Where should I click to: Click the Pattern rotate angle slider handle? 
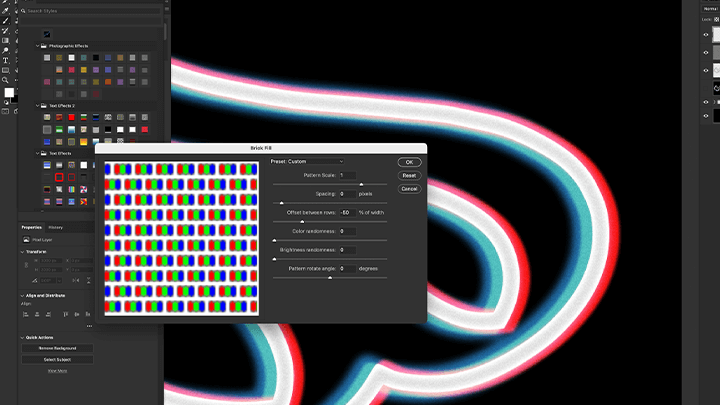pyautogui.click(x=330, y=278)
